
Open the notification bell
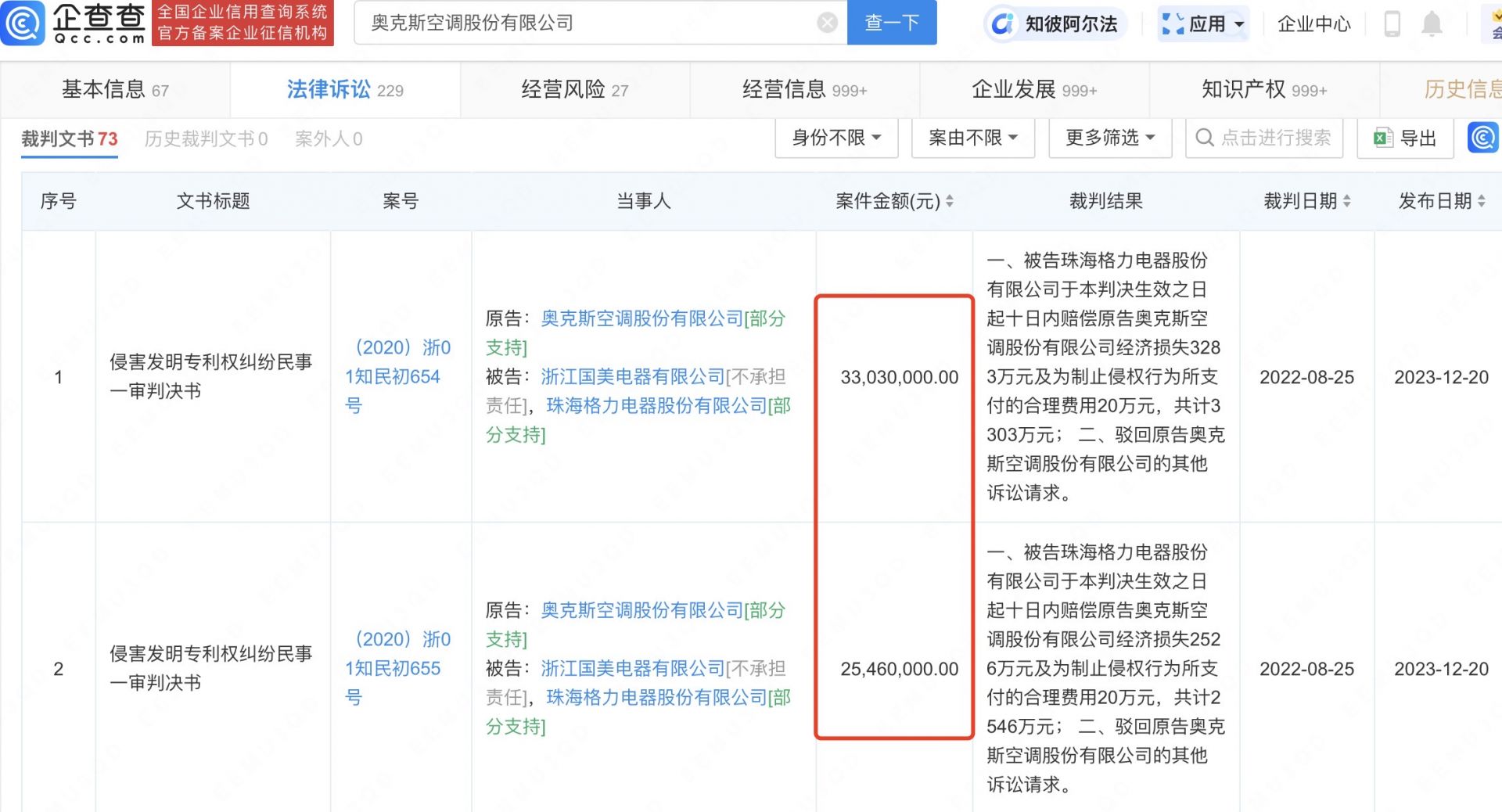(x=1432, y=24)
